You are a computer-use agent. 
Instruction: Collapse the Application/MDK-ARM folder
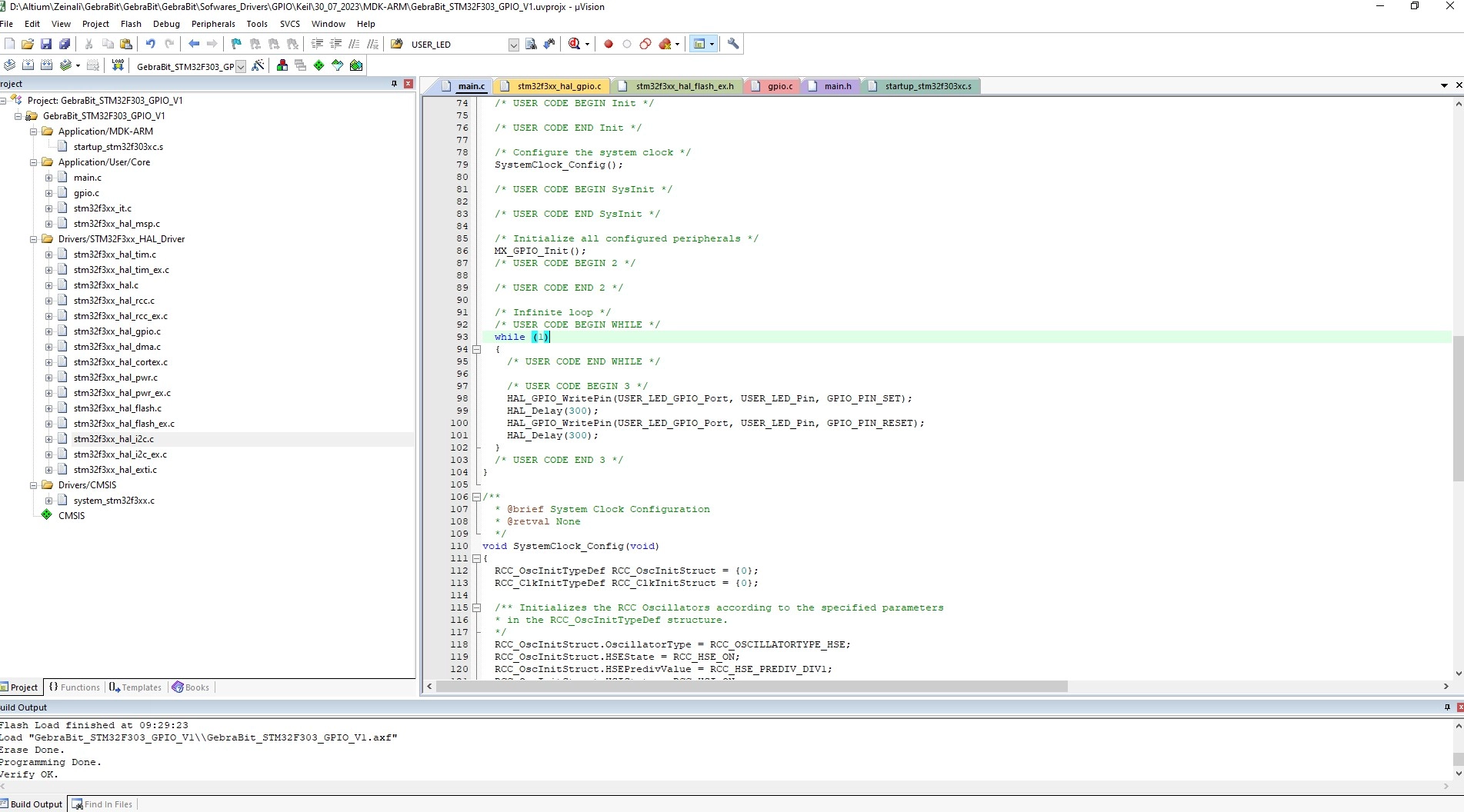tap(34, 131)
